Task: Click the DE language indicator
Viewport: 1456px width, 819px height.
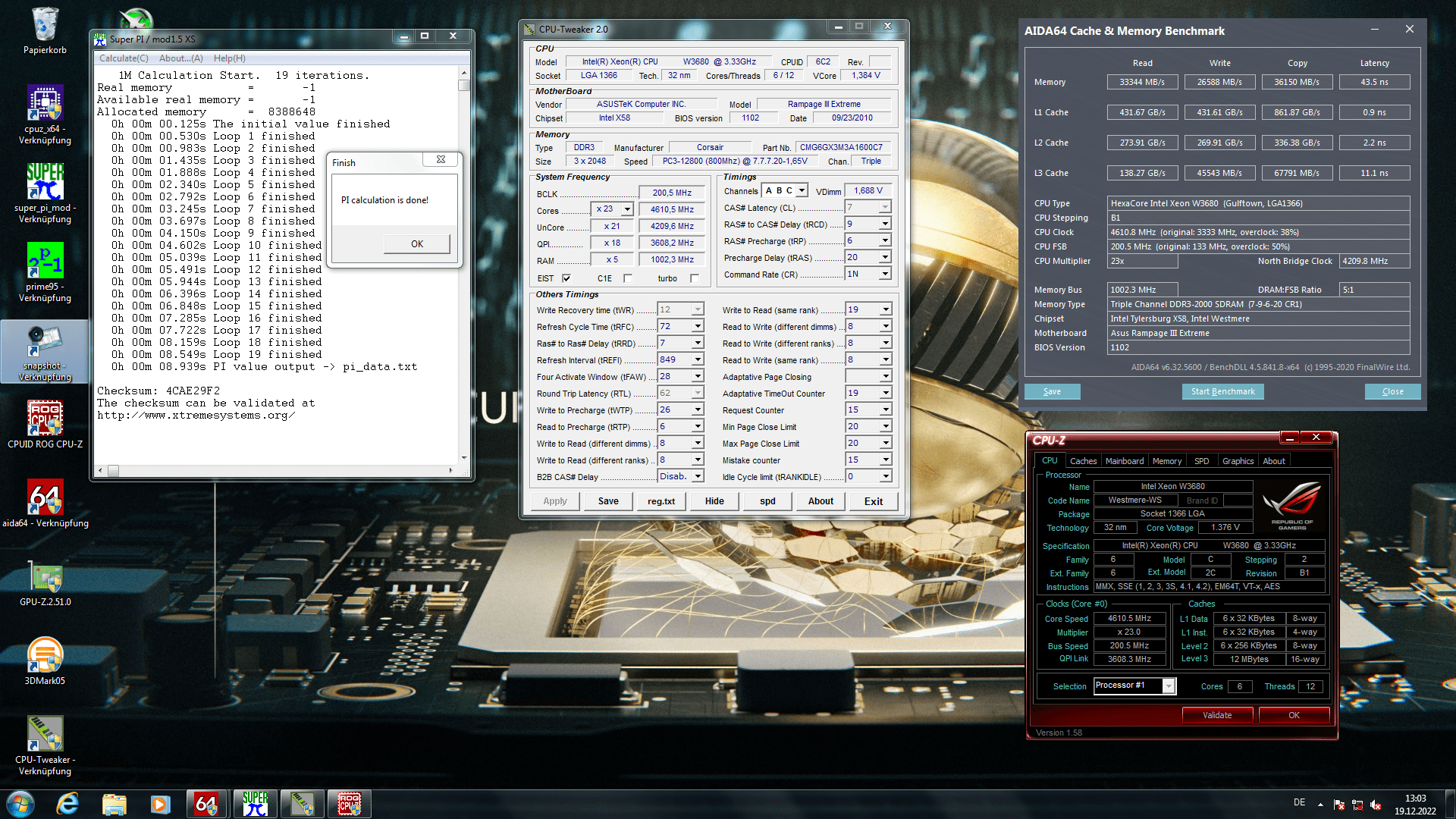Action: pos(1299,802)
